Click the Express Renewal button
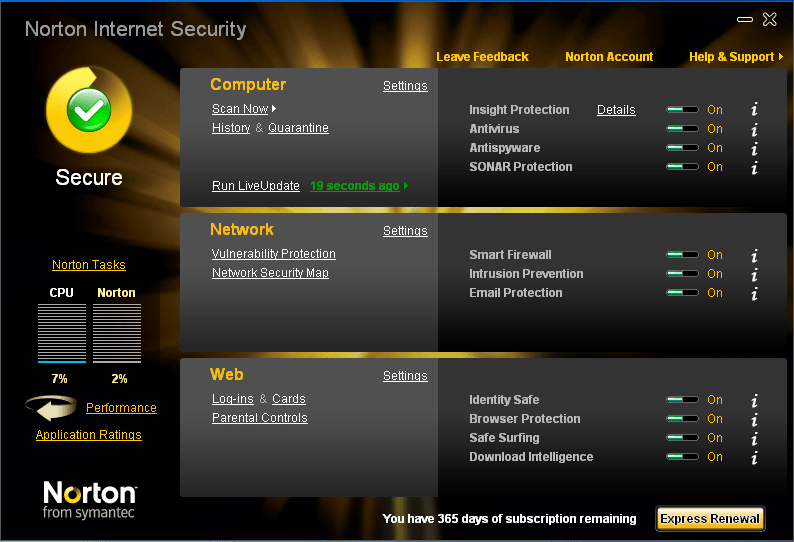Image resolution: width=794 pixels, height=542 pixels. (x=710, y=519)
